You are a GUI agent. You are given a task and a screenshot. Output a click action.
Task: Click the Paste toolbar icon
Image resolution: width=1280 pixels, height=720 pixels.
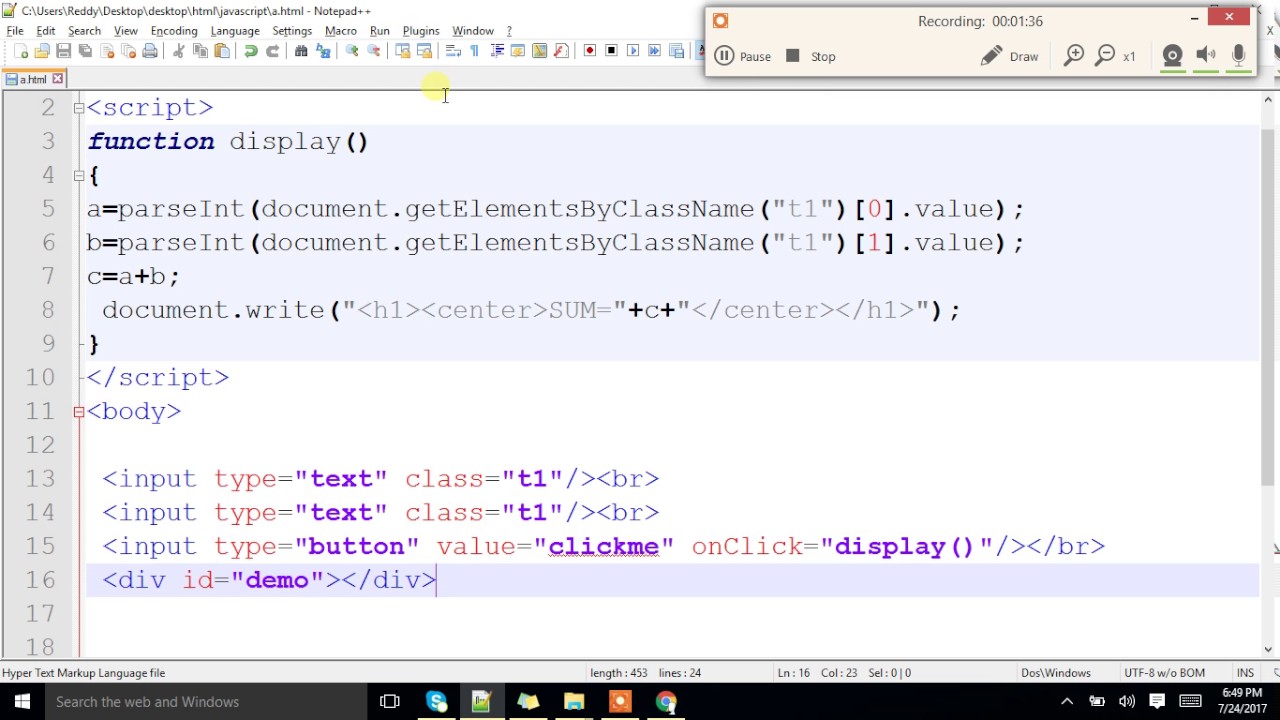(222, 51)
